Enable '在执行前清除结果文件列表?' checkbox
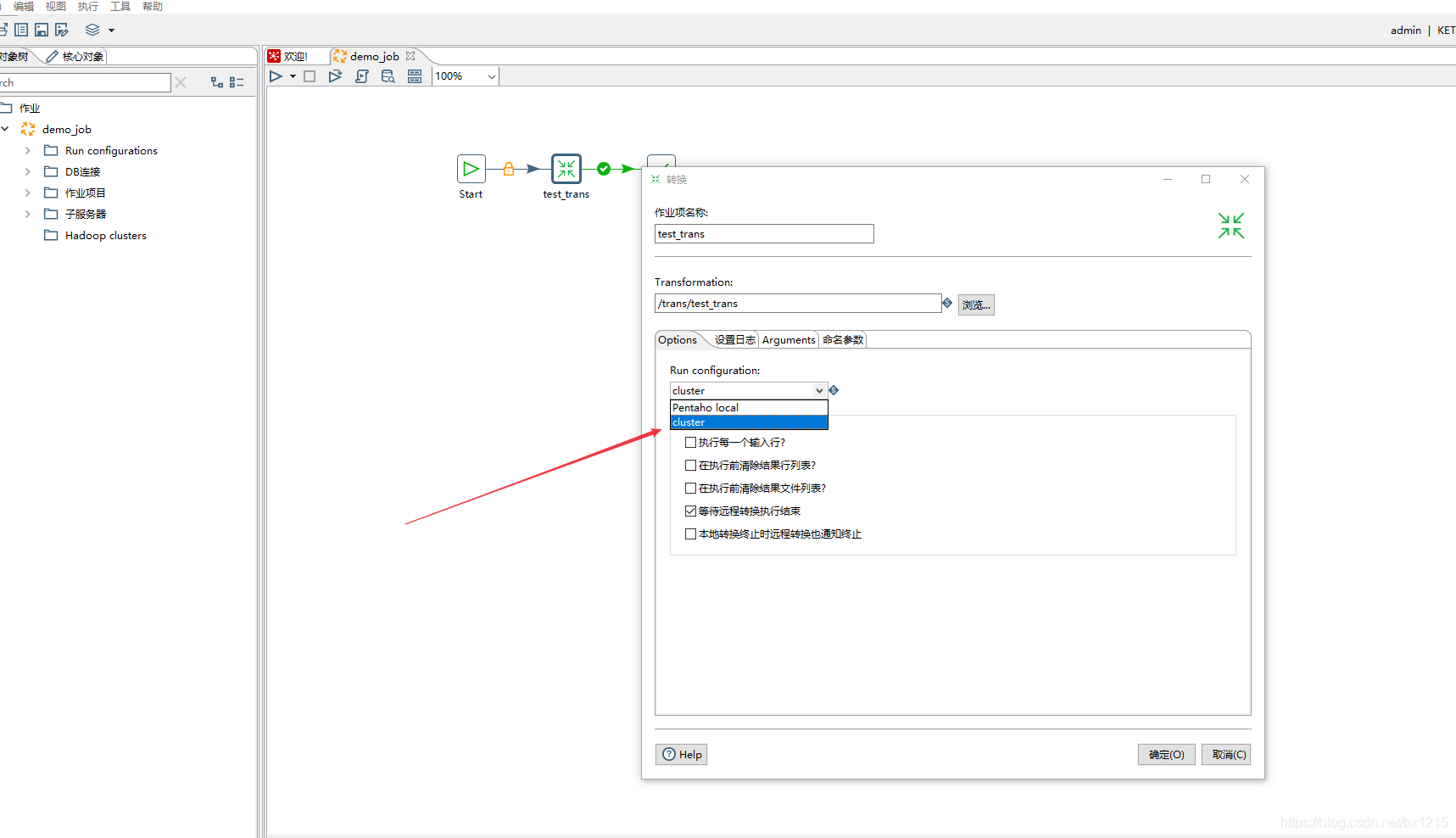Screen dimensions: 1456x838 click(x=690, y=488)
